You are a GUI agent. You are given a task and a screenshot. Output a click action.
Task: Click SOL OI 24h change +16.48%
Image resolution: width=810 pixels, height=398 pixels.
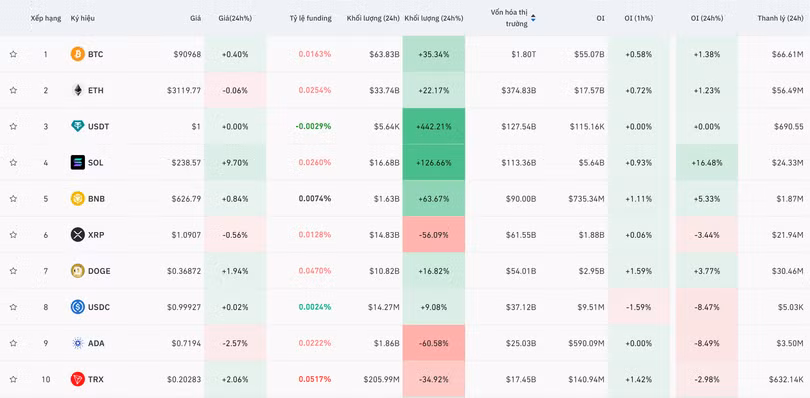tap(707, 162)
